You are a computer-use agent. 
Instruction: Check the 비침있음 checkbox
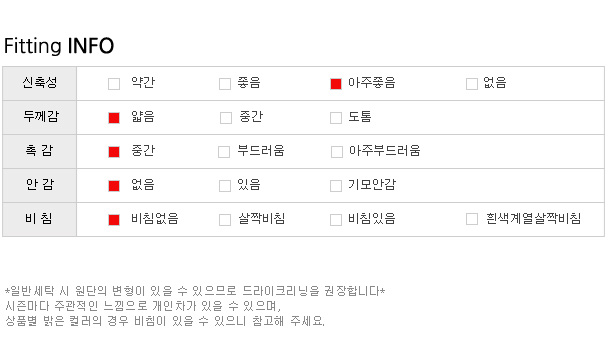336,220
